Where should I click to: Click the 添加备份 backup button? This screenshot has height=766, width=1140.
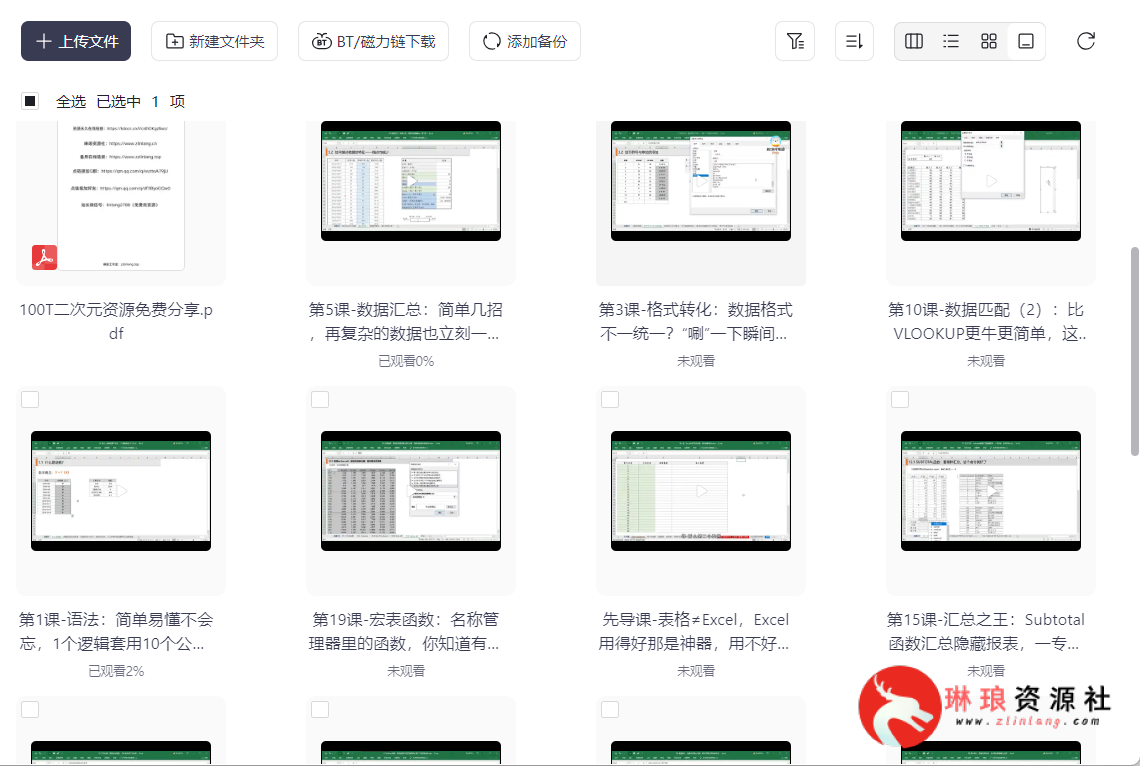pyautogui.click(x=525, y=41)
